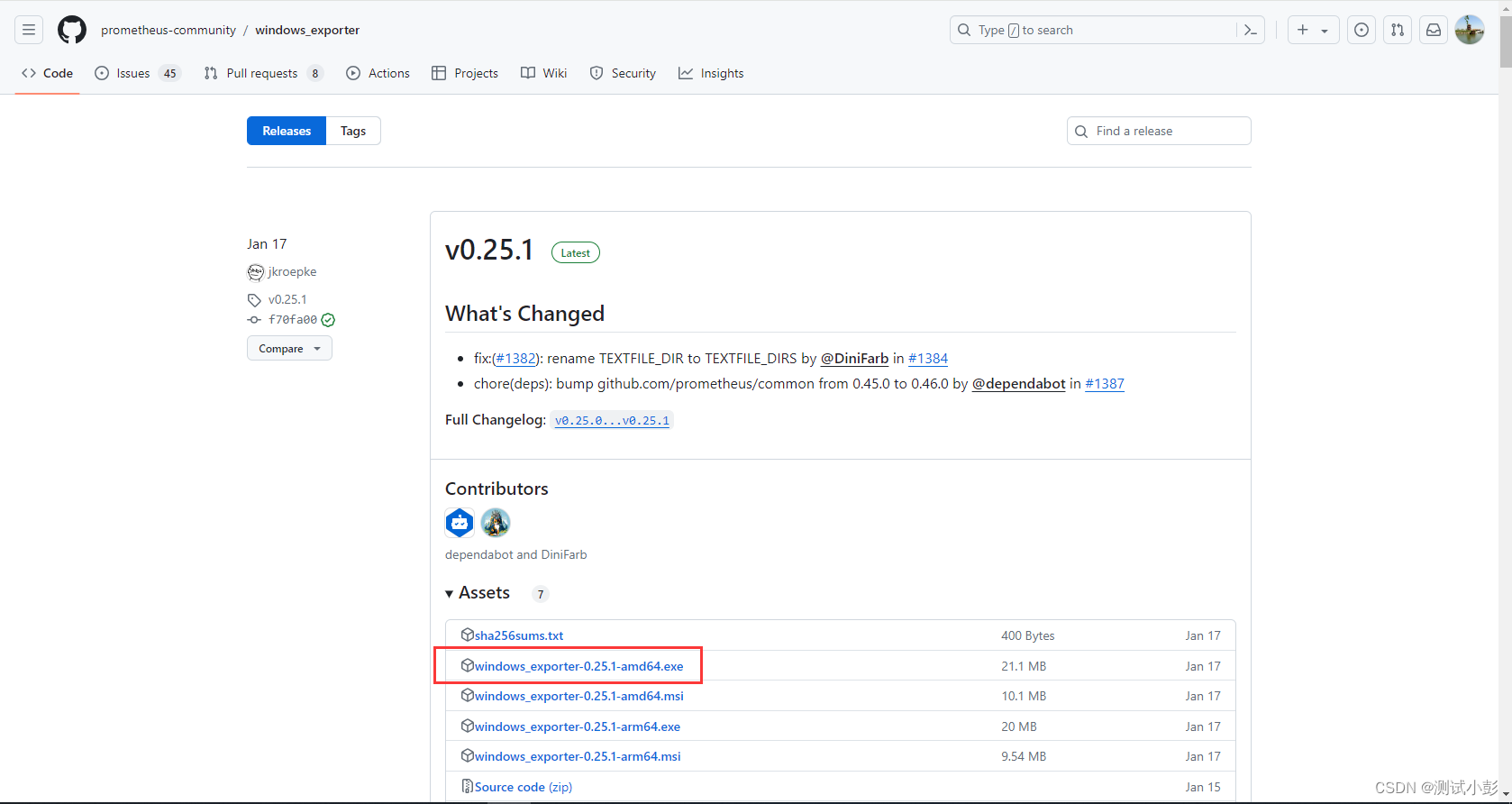Select the Releases button

[x=287, y=131]
